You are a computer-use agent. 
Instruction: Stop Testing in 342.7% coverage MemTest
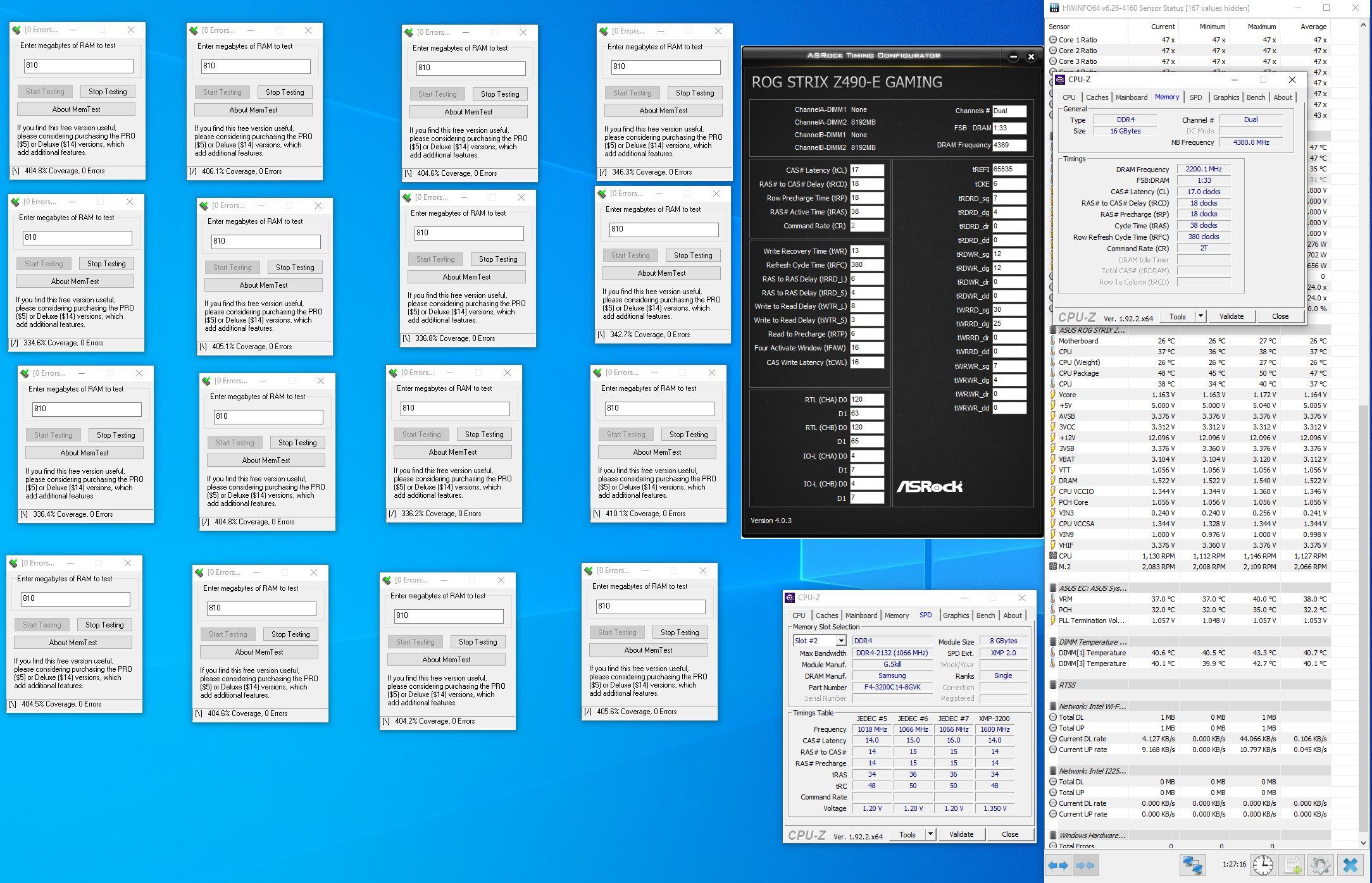pyautogui.click(x=693, y=256)
